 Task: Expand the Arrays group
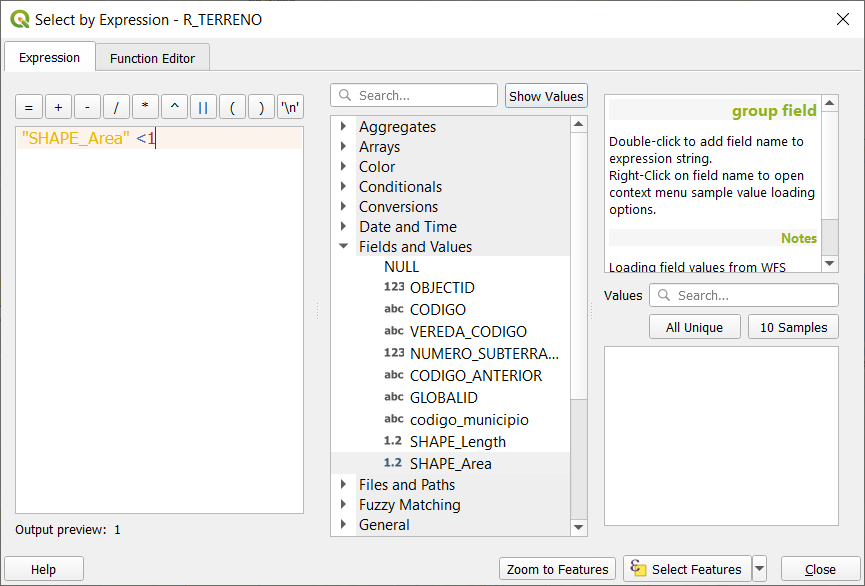(x=344, y=146)
